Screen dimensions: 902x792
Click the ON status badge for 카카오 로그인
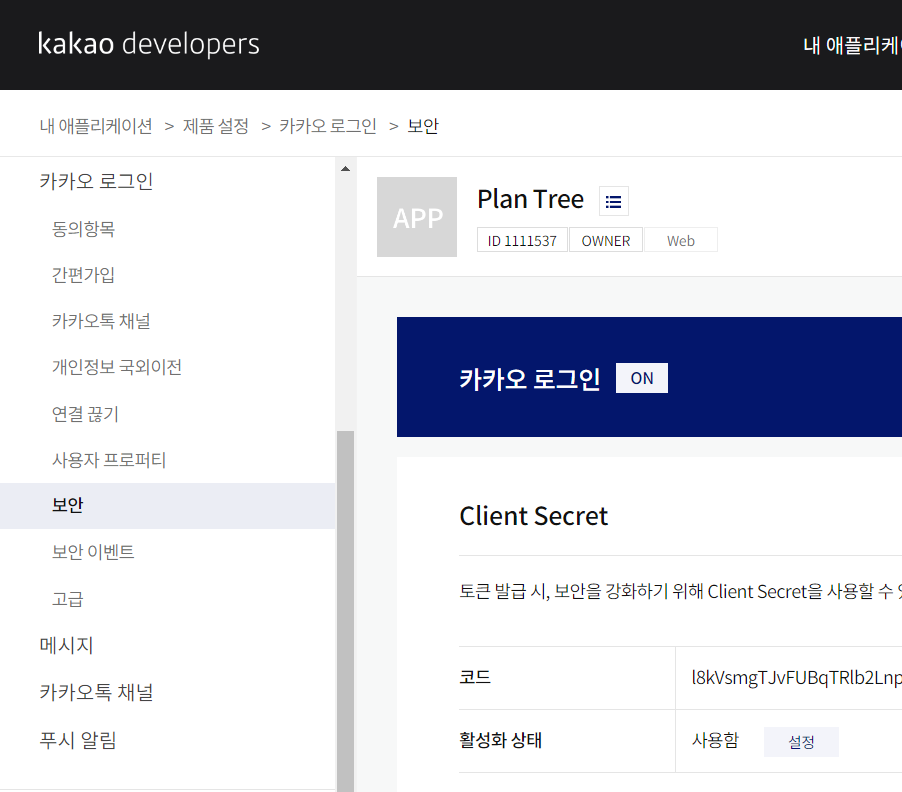click(x=642, y=378)
